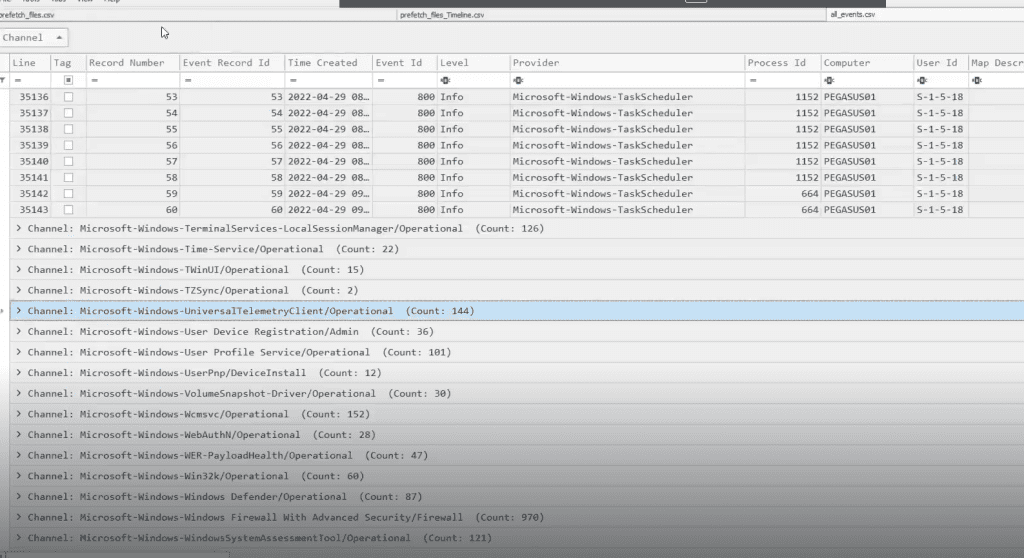The height and width of the screenshot is (558, 1024).
Task: Select the WER-PayloadHealth/Operational (Count: 47) row text
Action: pyautogui.click(x=227, y=455)
